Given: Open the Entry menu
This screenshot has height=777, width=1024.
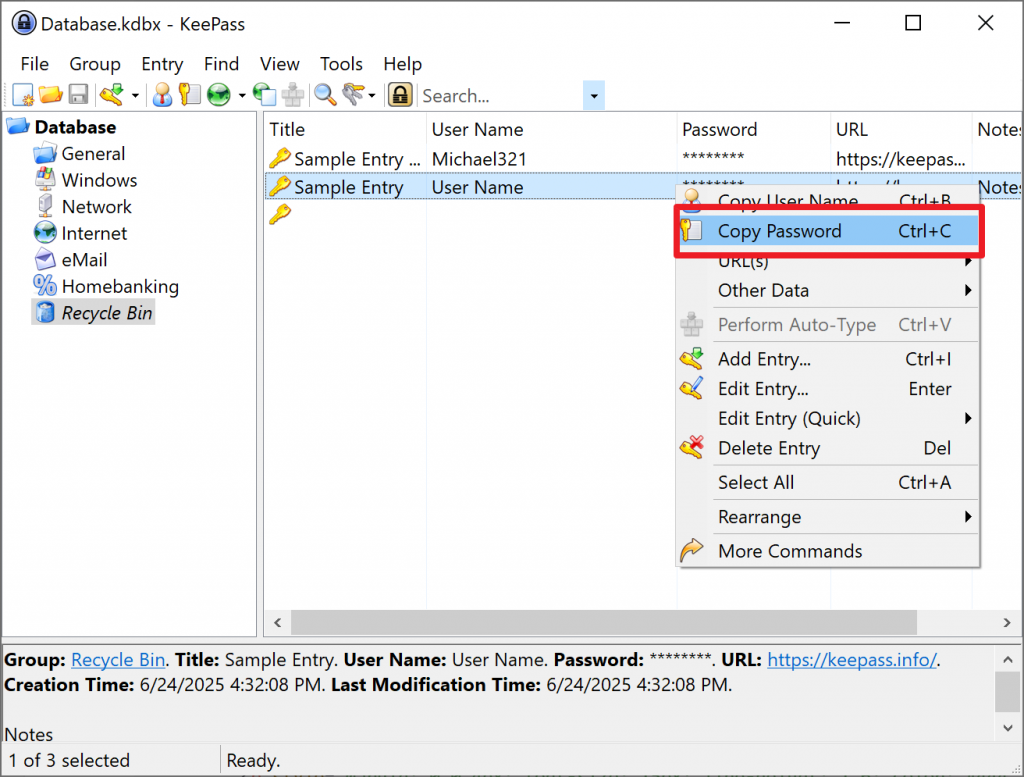Looking at the screenshot, I should tap(162, 64).
